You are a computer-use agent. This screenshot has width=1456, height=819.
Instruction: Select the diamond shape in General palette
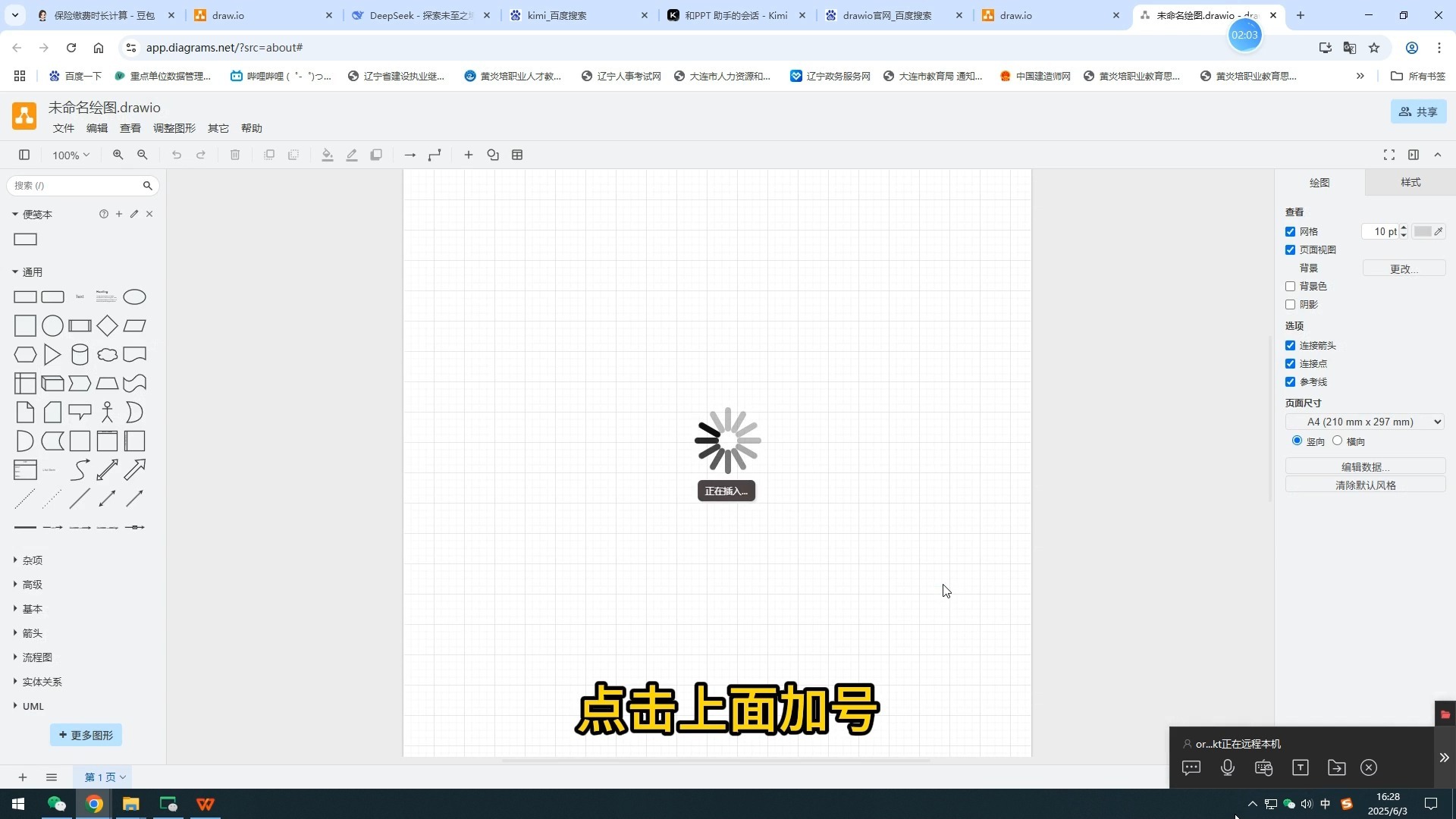pyautogui.click(x=107, y=325)
